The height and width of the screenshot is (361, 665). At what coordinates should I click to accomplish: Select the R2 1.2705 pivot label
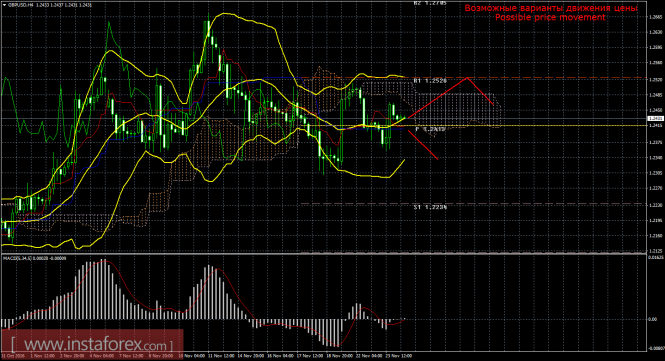(x=430, y=3)
